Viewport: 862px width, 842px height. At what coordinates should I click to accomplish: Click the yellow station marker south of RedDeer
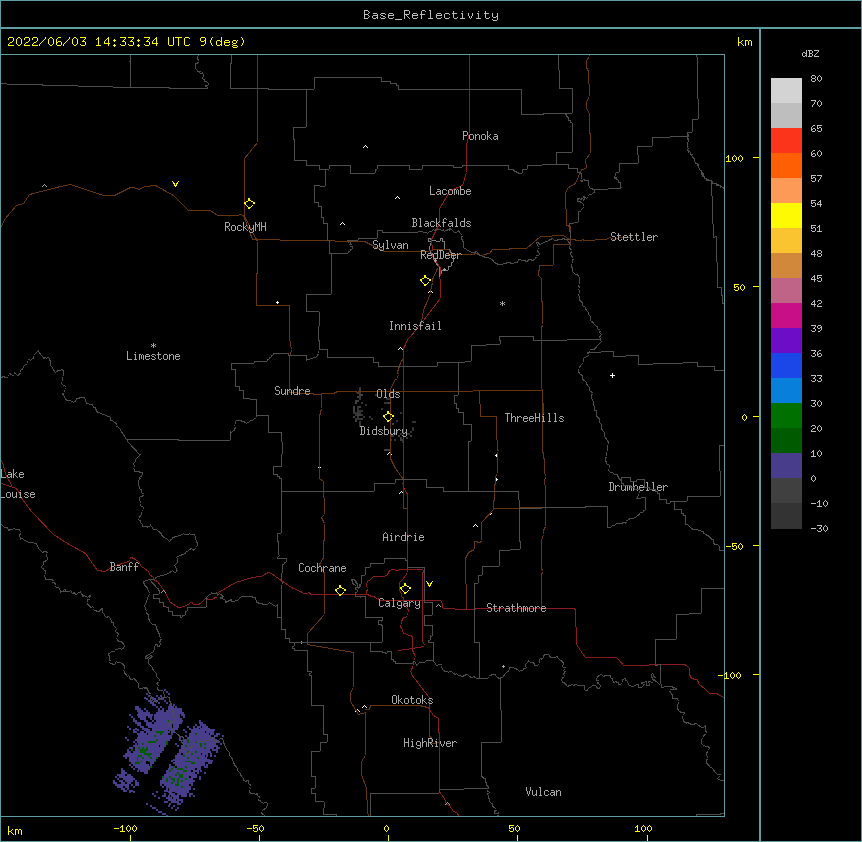[x=425, y=281]
